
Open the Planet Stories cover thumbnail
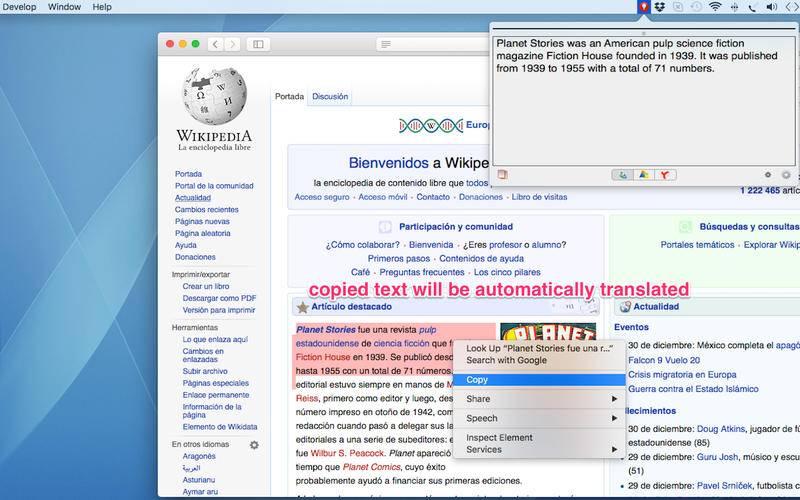click(x=547, y=332)
